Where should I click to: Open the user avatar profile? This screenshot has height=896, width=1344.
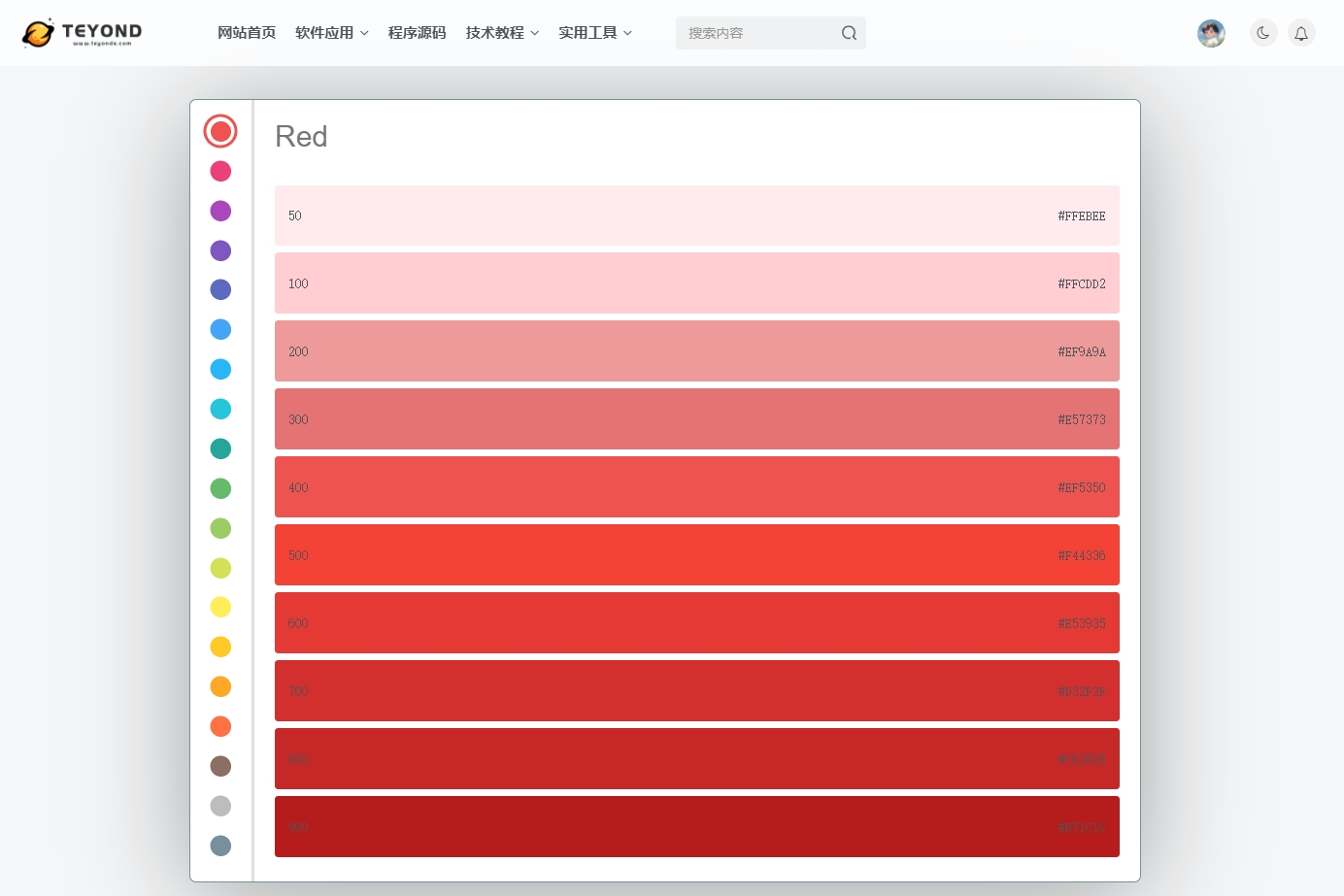(1211, 33)
